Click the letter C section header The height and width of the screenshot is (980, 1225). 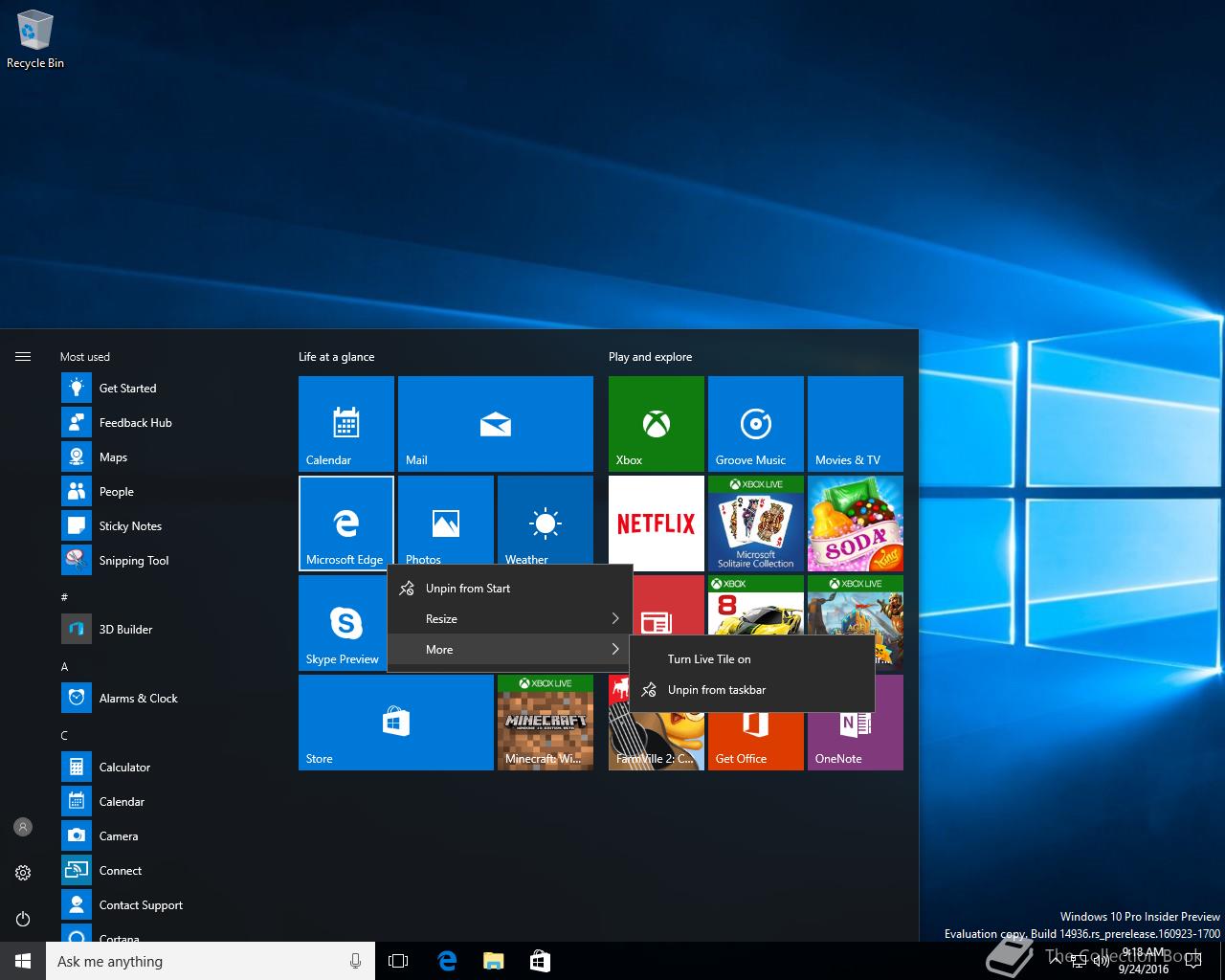[65, 736]
